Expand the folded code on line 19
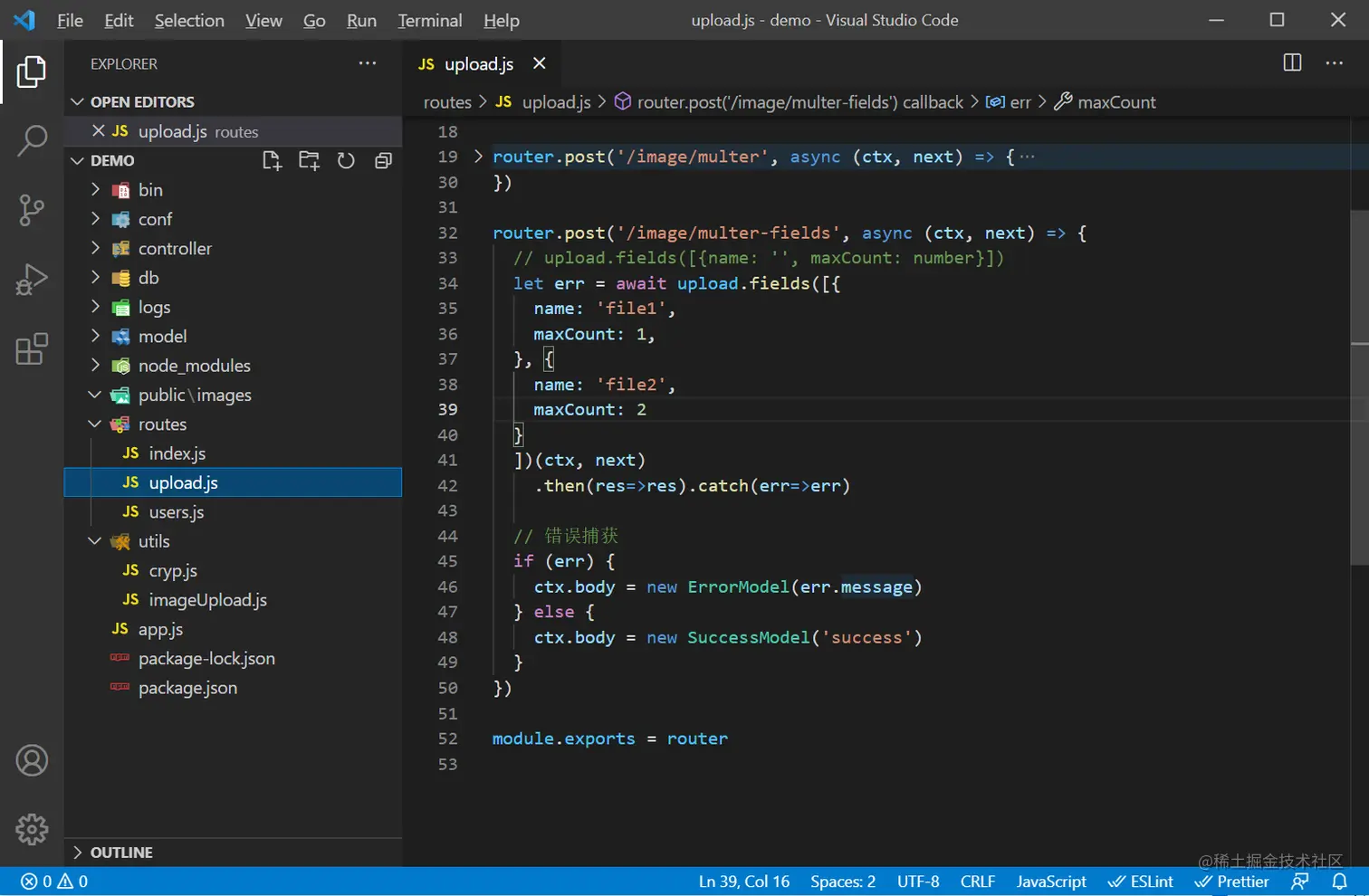This screenshot has width=1369, height=896. coord(478,157)
